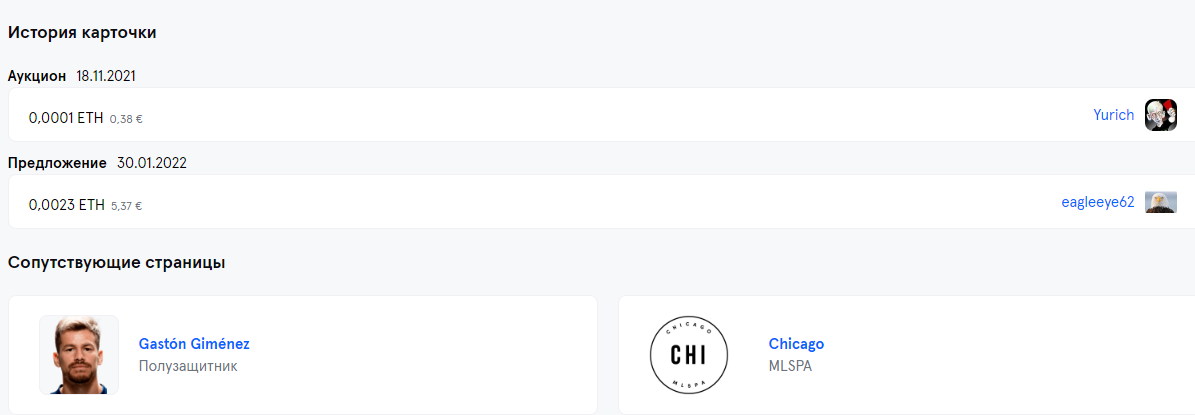Click the auction date 18.11.2021

click(x=106, y=76)
